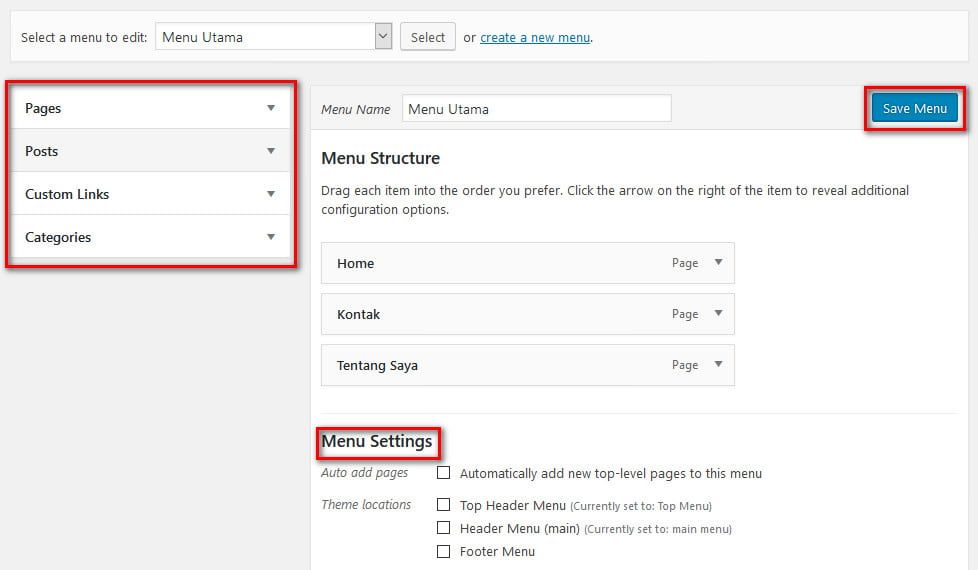Enable automatically add new top-level pages
The height and width of the screenshot is (570, 978).
443,473
